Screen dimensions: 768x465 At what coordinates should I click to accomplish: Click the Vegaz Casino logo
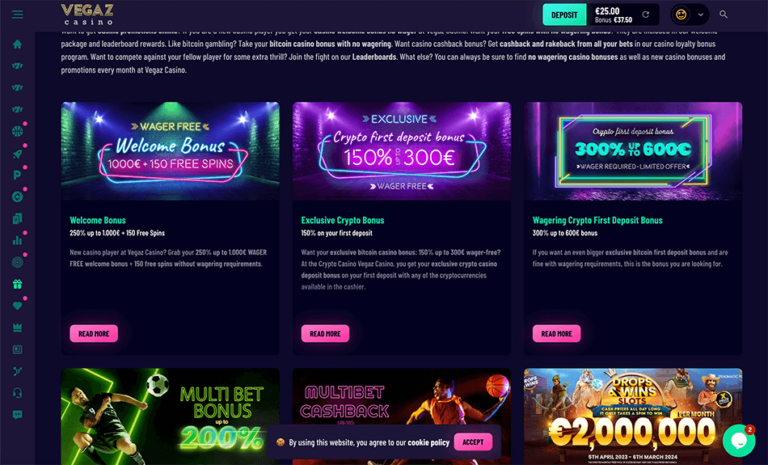point(88,14)
